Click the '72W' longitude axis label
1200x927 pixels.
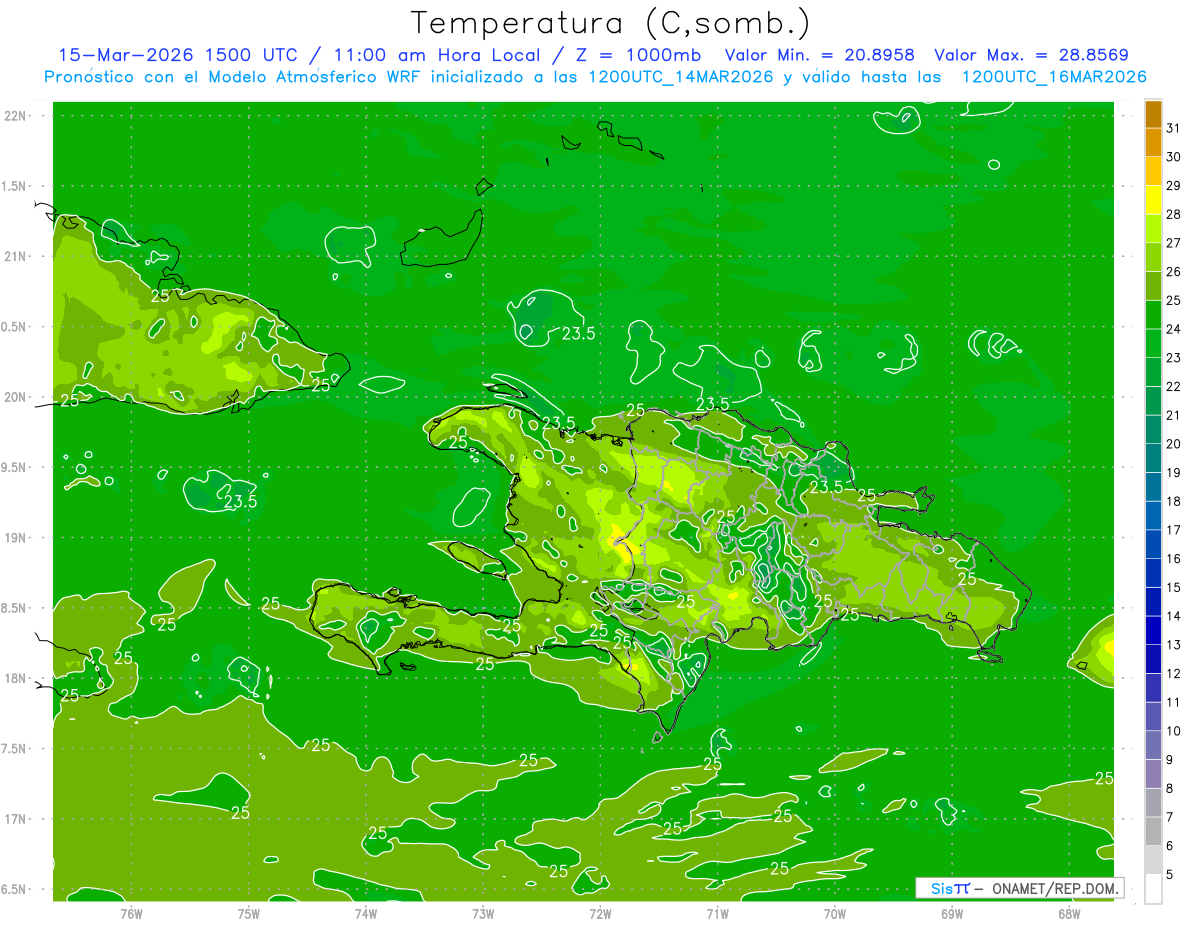[x=600, y=913]
